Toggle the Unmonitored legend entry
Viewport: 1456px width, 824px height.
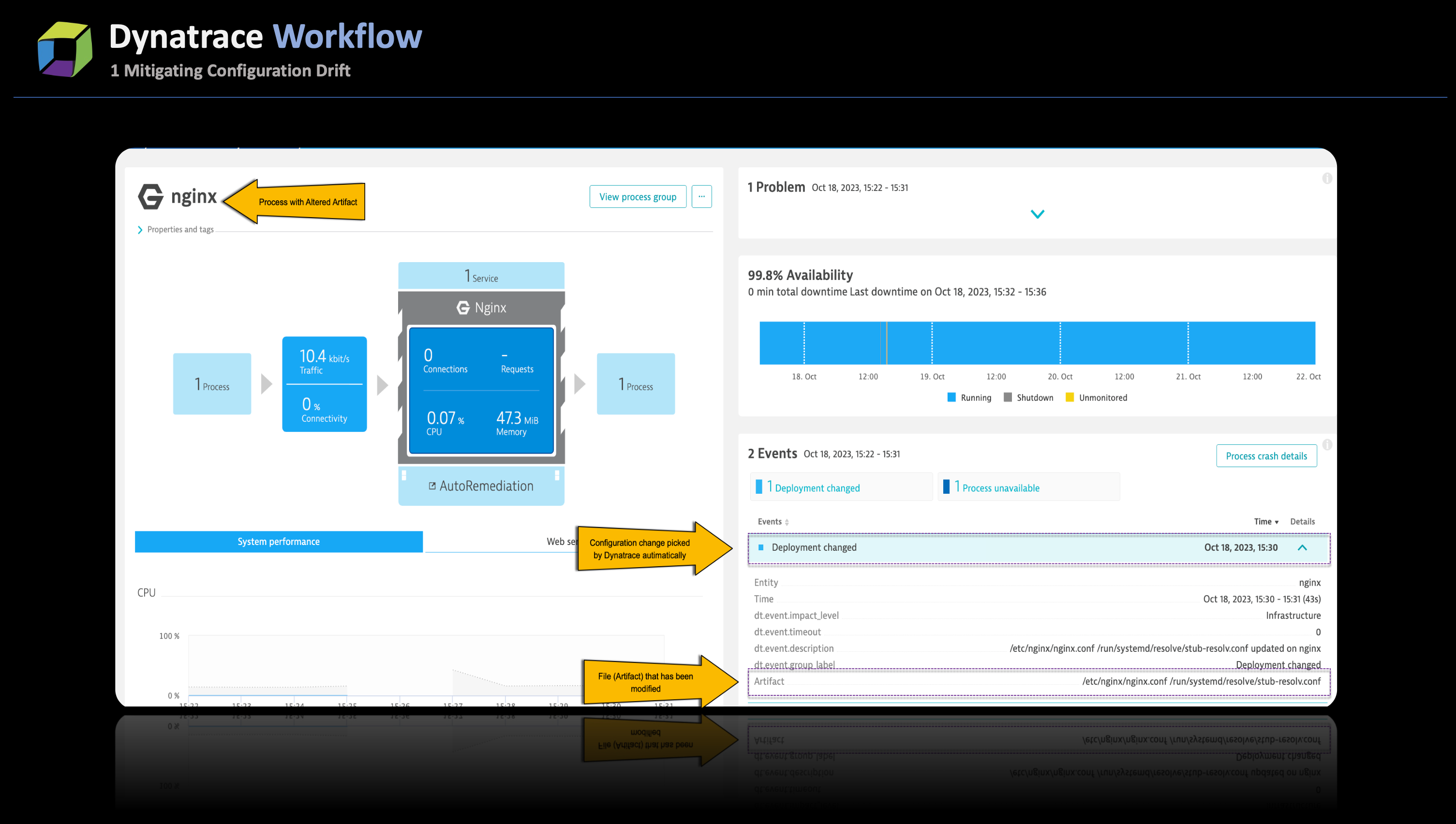pos(1096,397)
